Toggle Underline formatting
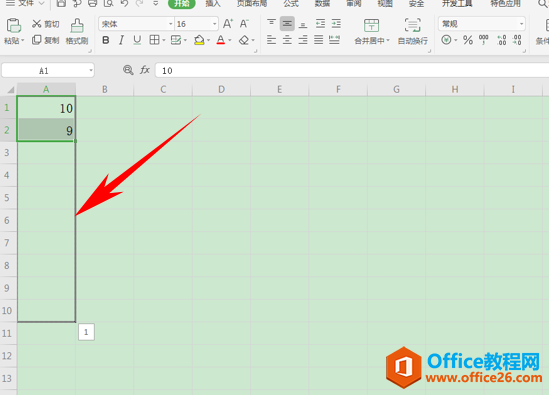This screenshot has width=549, height=395. 137,40
